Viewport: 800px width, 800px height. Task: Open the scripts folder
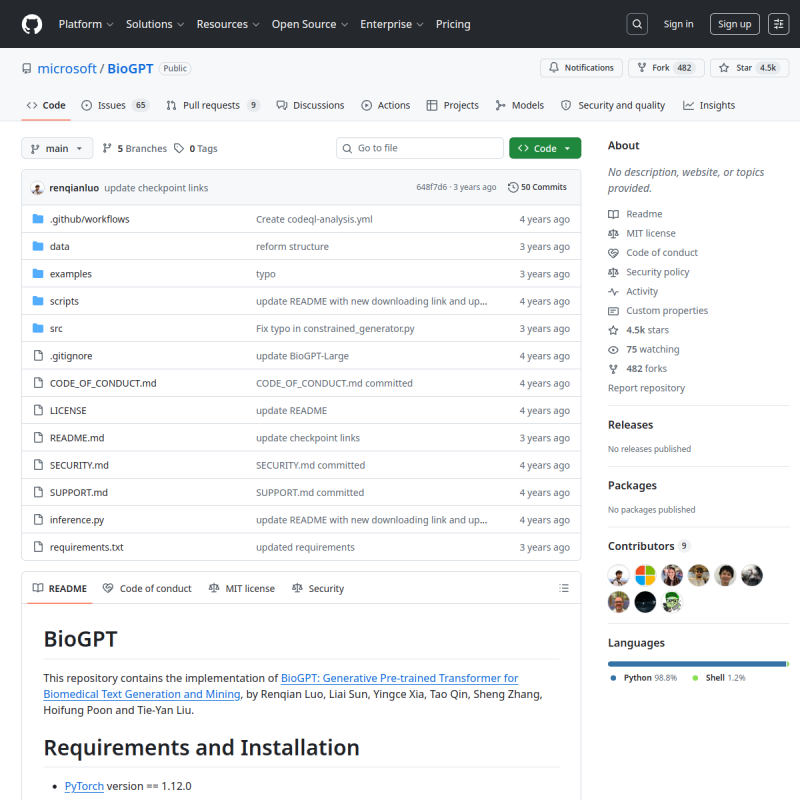[x=64, y=302]
